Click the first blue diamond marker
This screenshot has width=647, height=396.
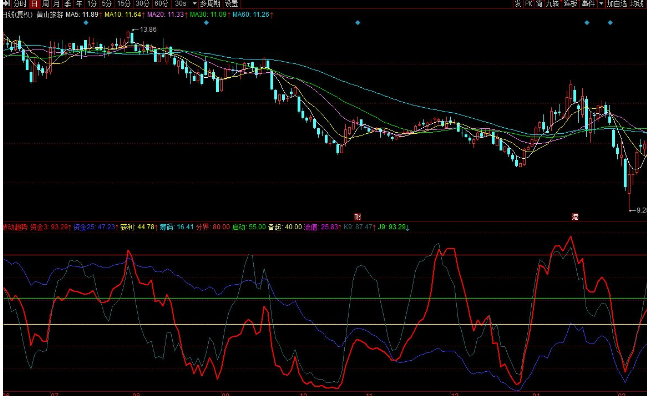86,23
